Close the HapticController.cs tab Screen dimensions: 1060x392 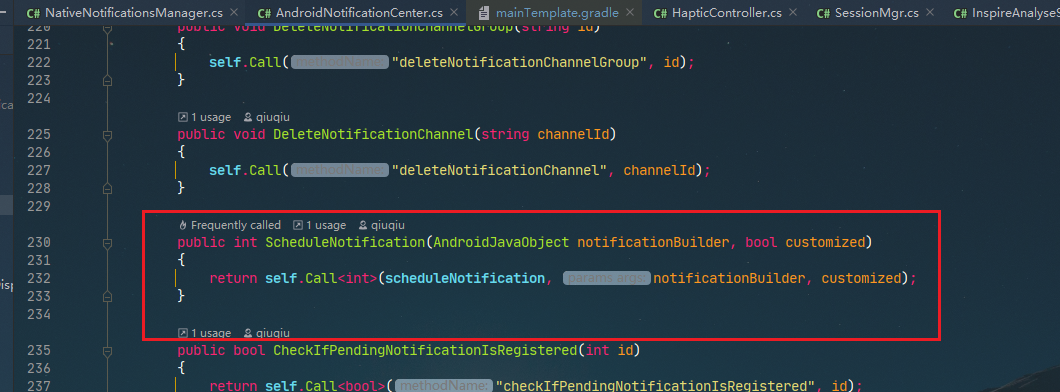pyautogui.click(x=792, y=12)
